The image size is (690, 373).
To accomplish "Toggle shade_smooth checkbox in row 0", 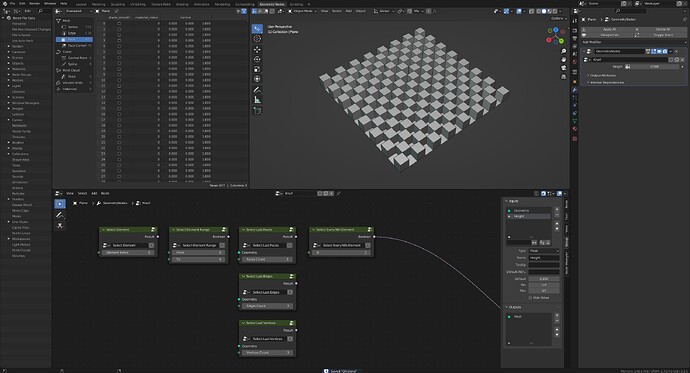I will 119,24.
